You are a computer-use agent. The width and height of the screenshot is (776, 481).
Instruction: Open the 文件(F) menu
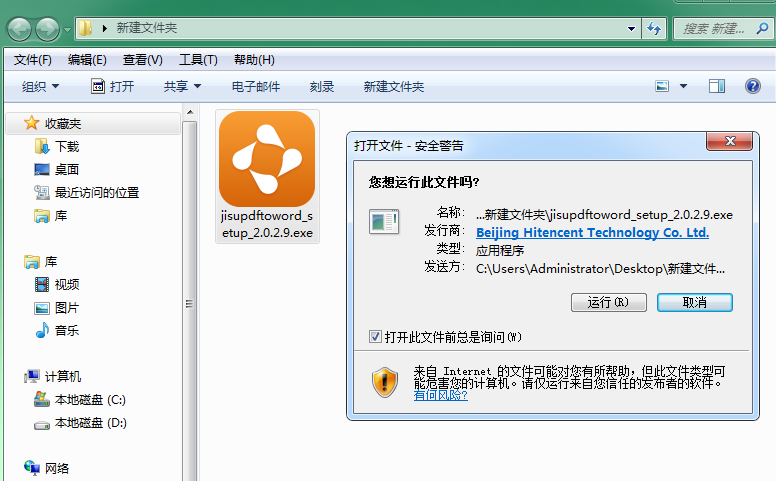pos(33,60)
